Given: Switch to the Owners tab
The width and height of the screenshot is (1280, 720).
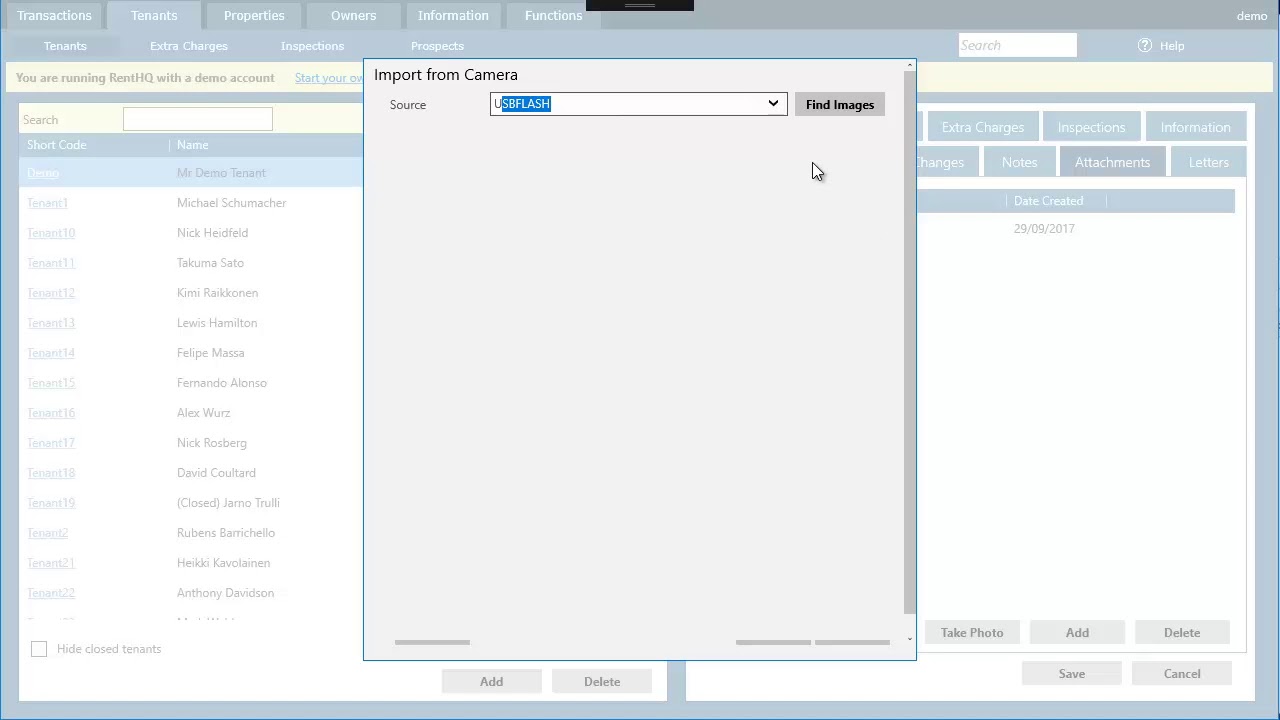Looking at the screenshot, I should coord(353,16).
